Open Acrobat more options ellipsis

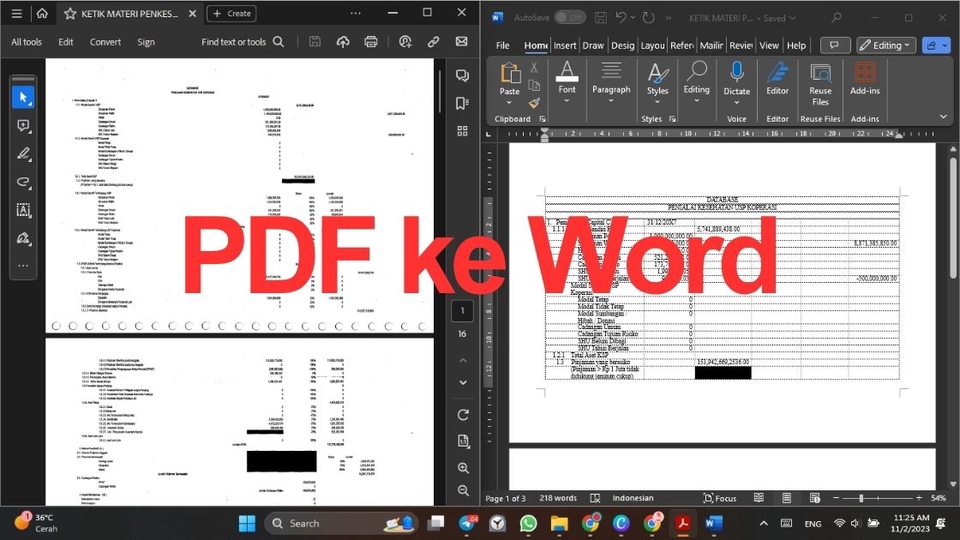point(356,13)
